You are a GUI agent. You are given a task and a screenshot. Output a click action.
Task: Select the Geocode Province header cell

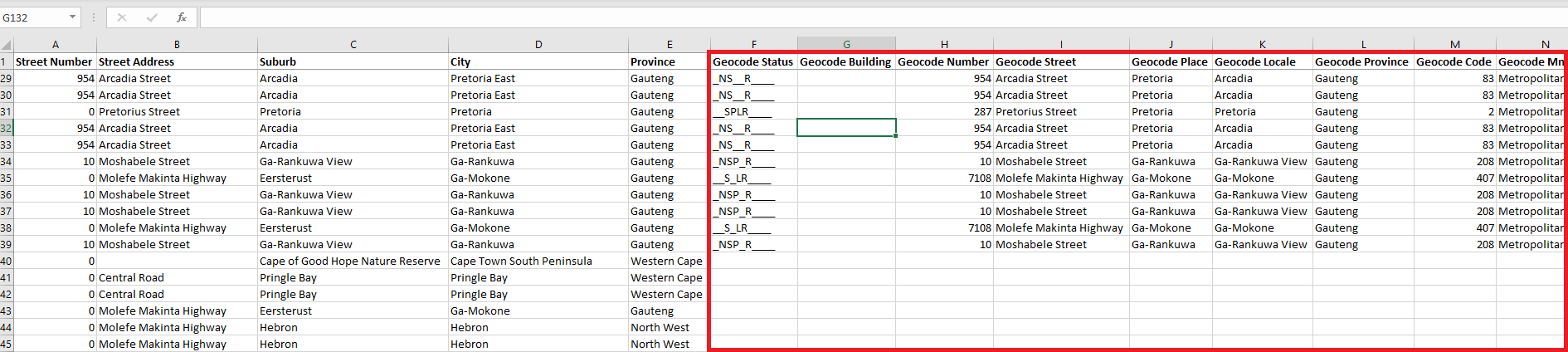[1362, 61]
